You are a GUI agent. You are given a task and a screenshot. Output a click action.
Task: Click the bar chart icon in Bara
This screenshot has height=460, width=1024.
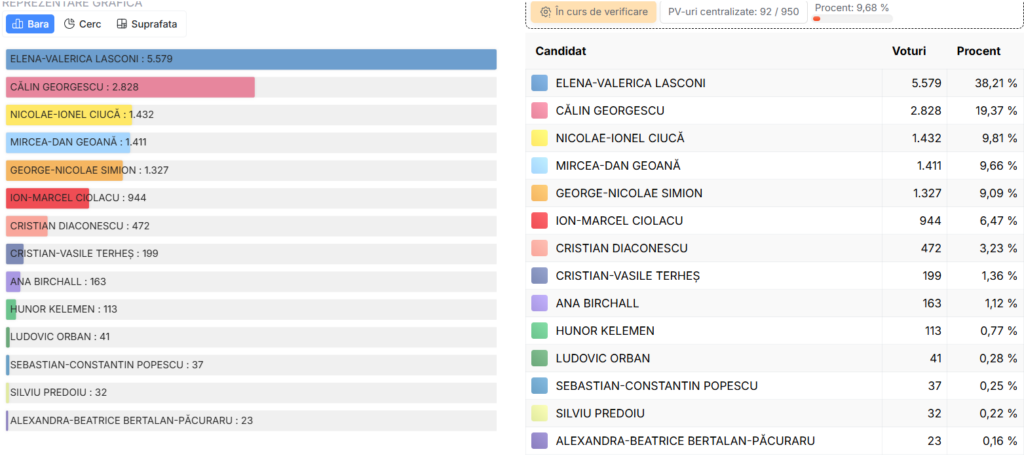(18, 23)
